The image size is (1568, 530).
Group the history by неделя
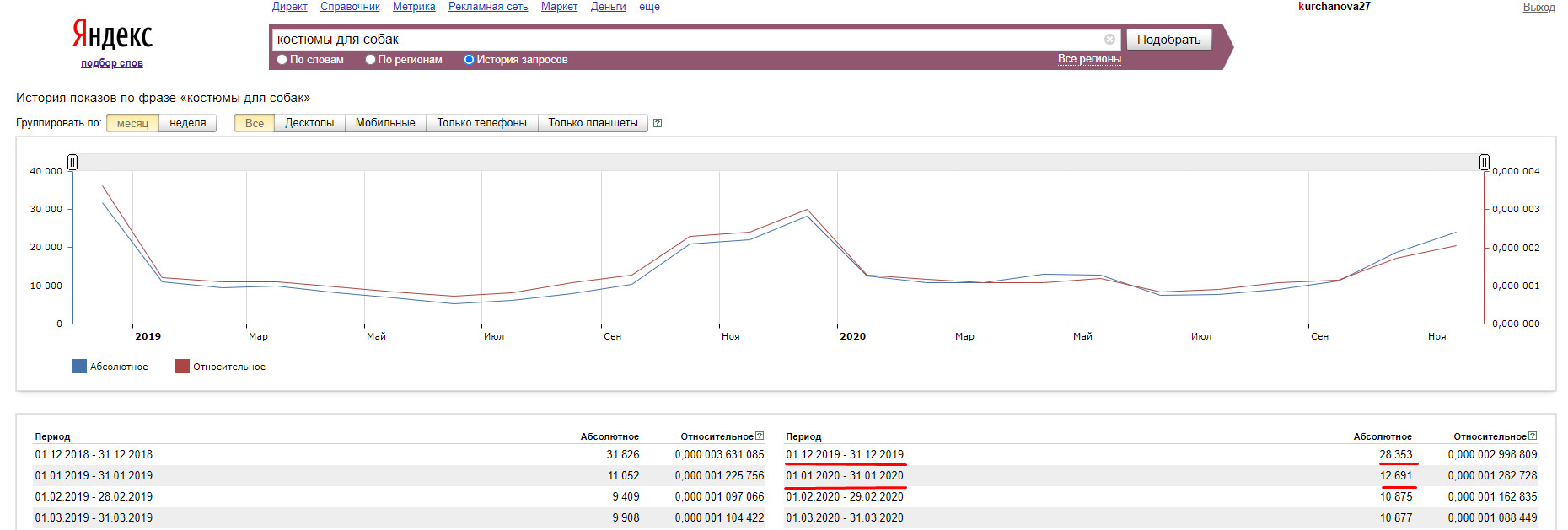tap(187, 123)
